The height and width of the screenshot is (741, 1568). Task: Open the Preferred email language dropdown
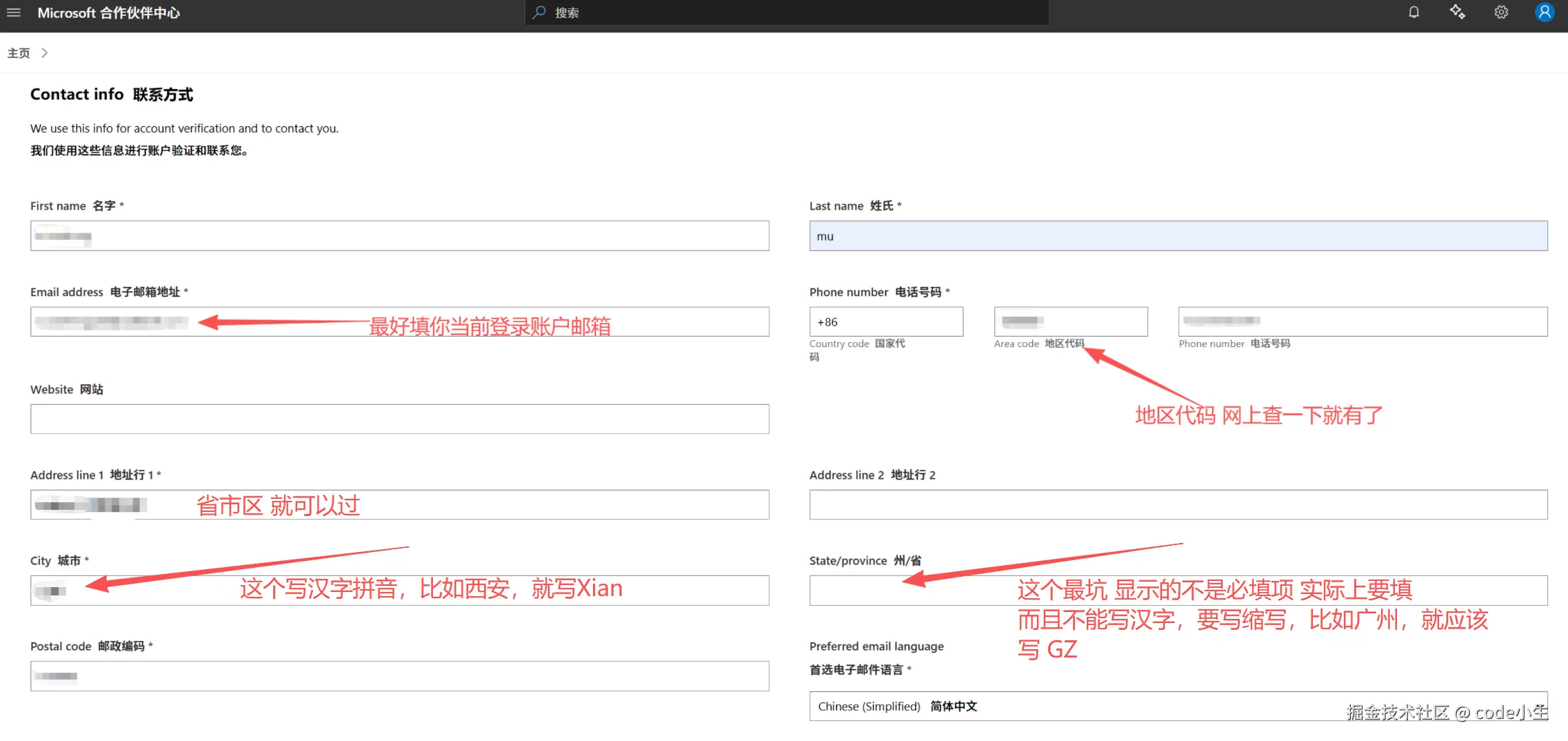point(1178,707)
